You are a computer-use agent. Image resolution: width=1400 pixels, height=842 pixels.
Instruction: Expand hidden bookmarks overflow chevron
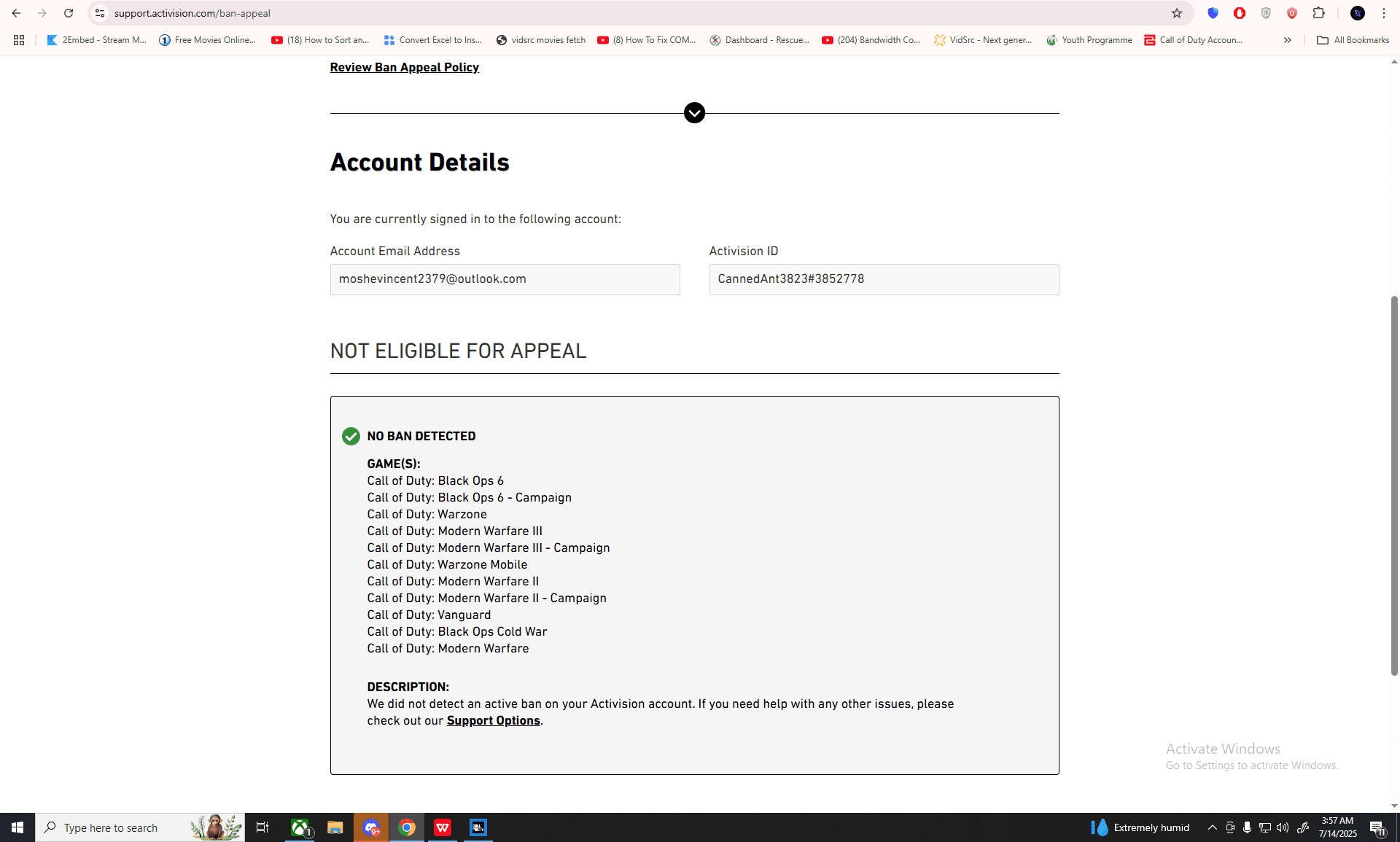pyautogui.click(x=1288, y=40)
